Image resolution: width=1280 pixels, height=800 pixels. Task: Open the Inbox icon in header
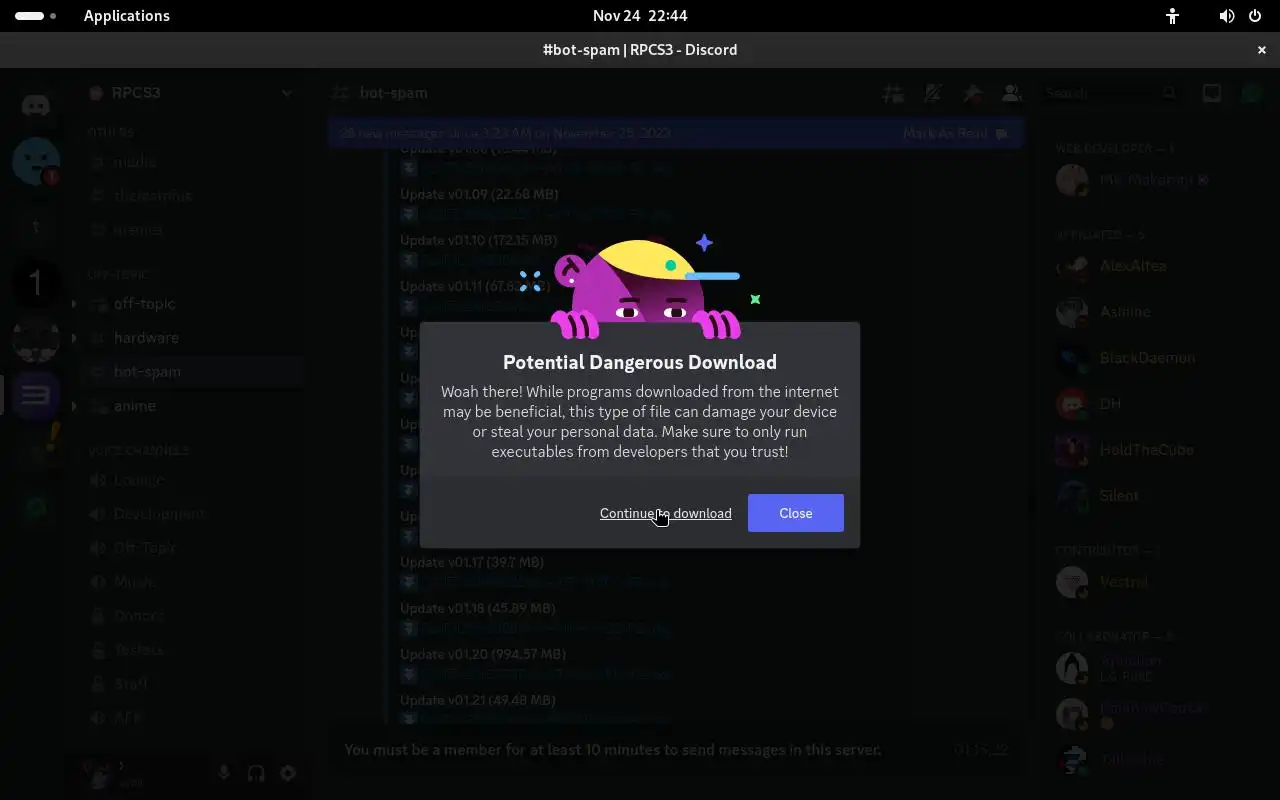pyautogui.click(x=1212, y=93)
